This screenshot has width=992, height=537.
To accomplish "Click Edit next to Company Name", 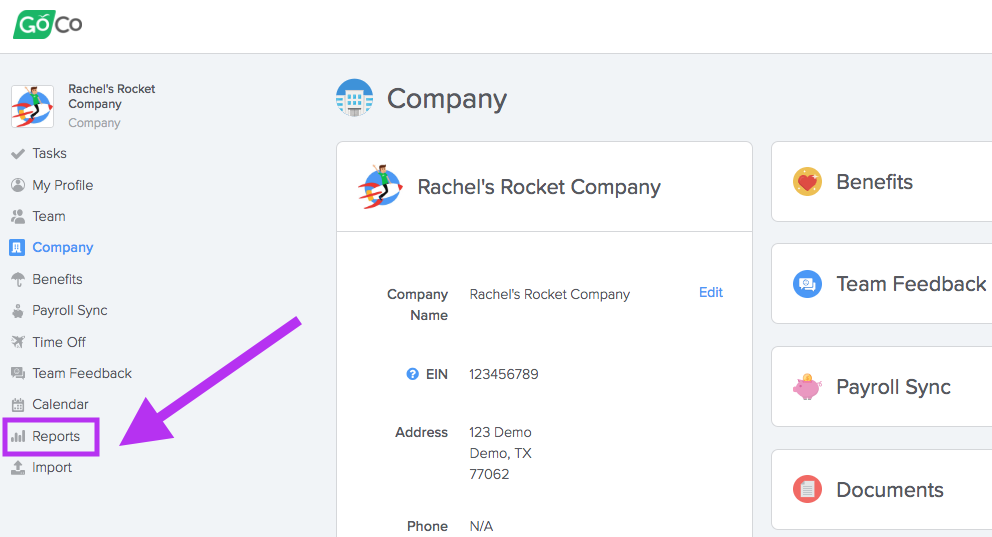I will tap(710, 292).
